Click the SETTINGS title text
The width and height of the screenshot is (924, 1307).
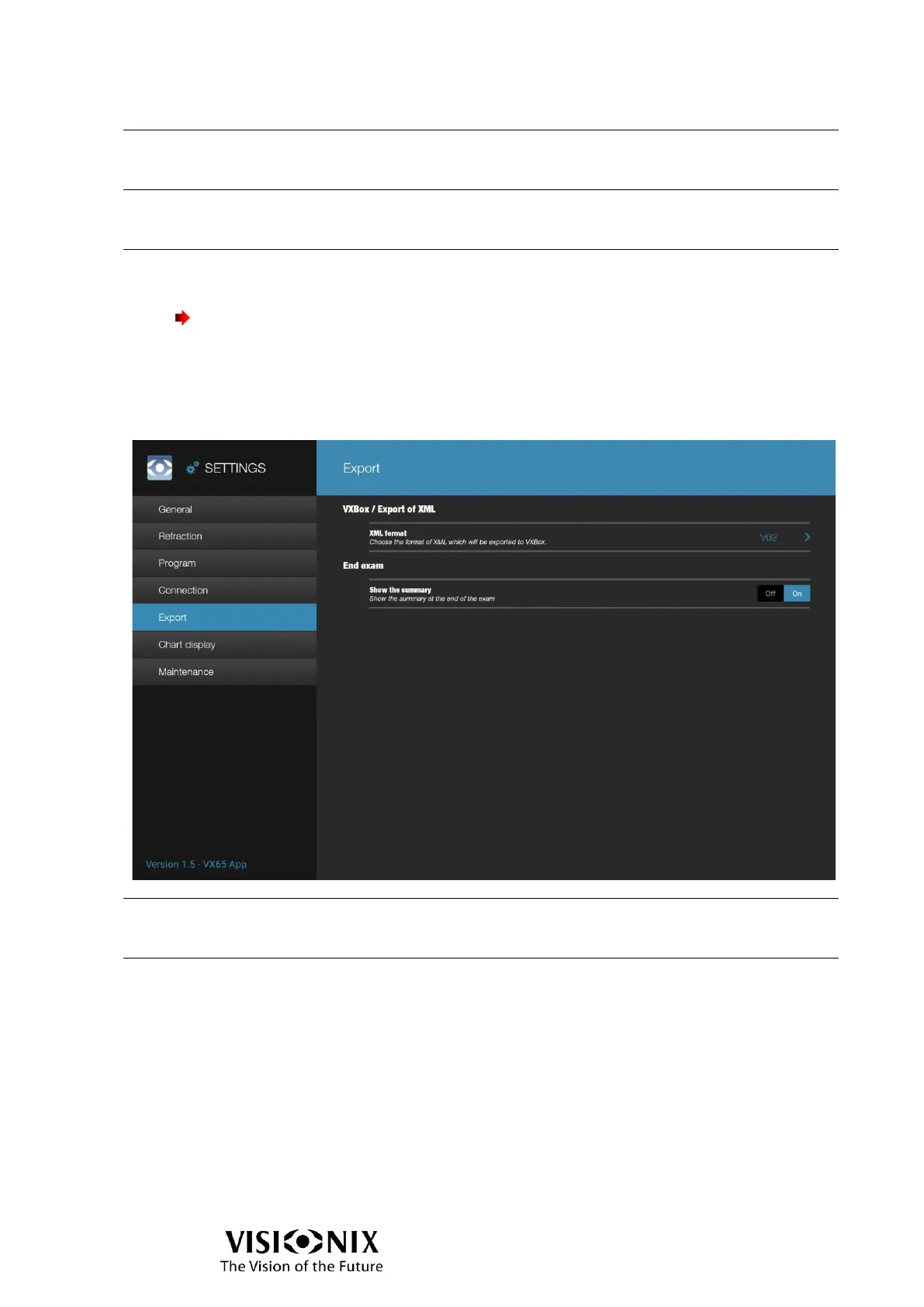(235, 468)
